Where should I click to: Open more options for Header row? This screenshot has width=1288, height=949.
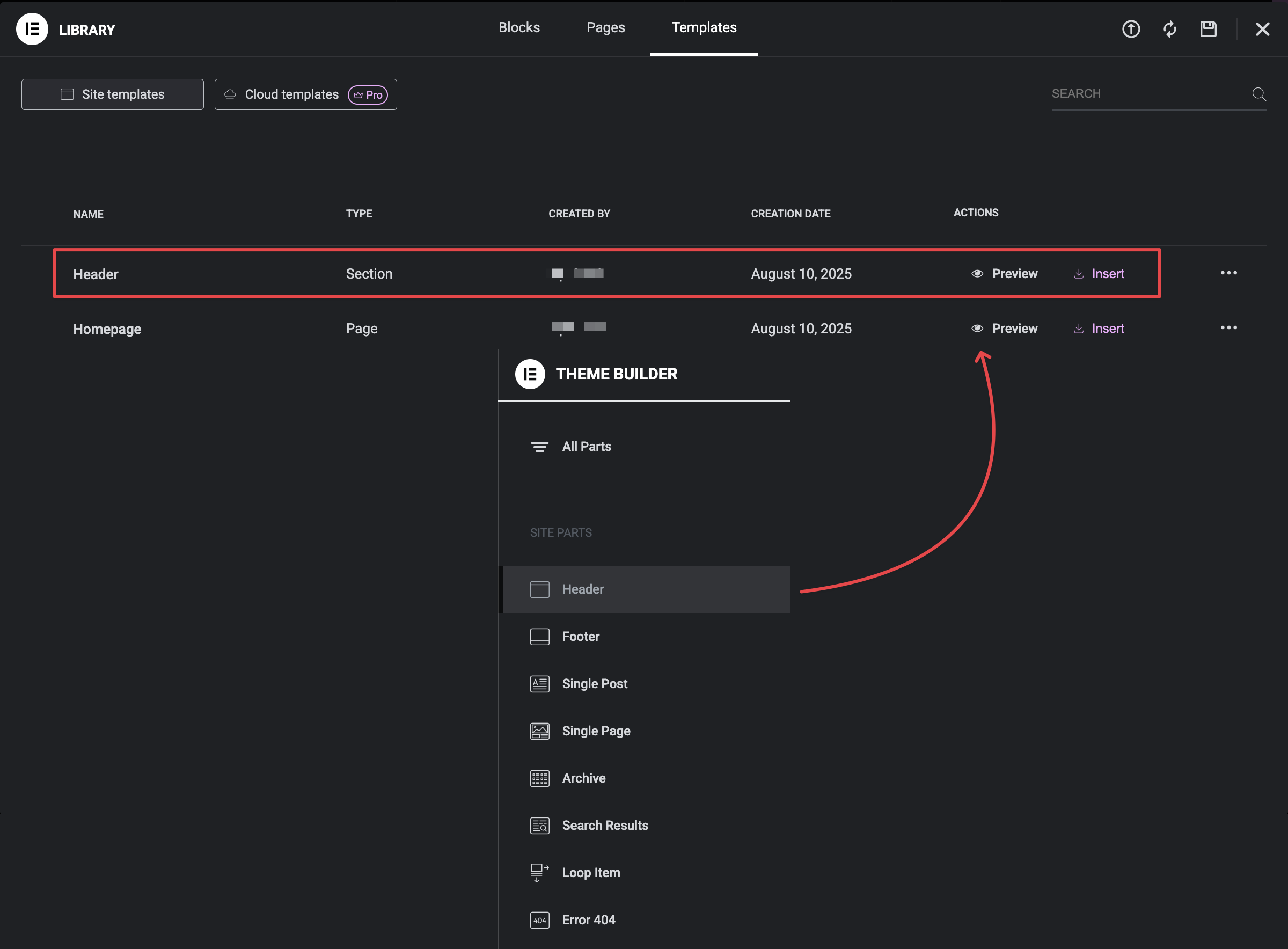pos(1228,273)
